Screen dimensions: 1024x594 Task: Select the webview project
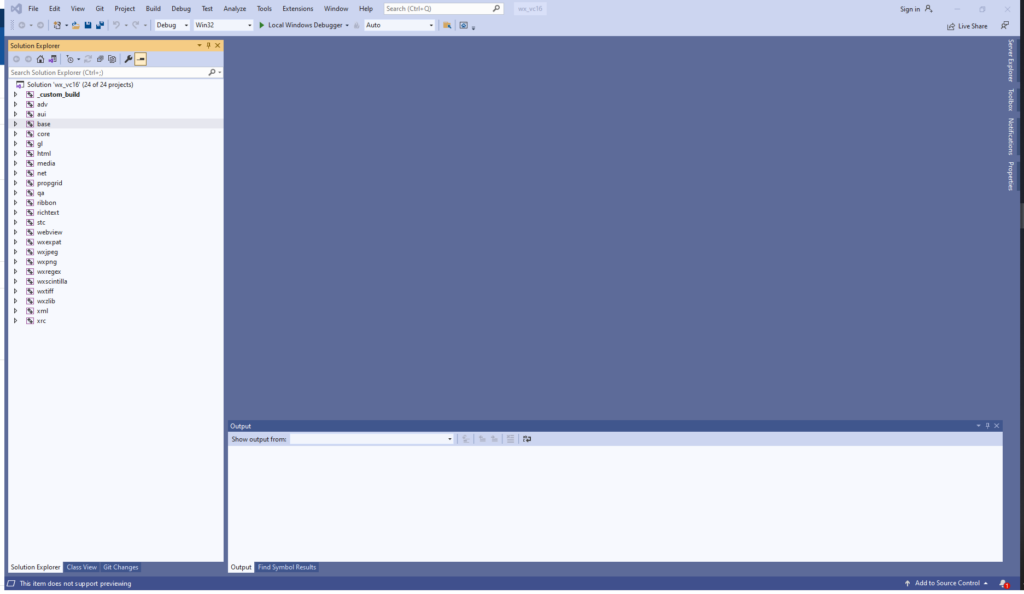coord(50,232)
